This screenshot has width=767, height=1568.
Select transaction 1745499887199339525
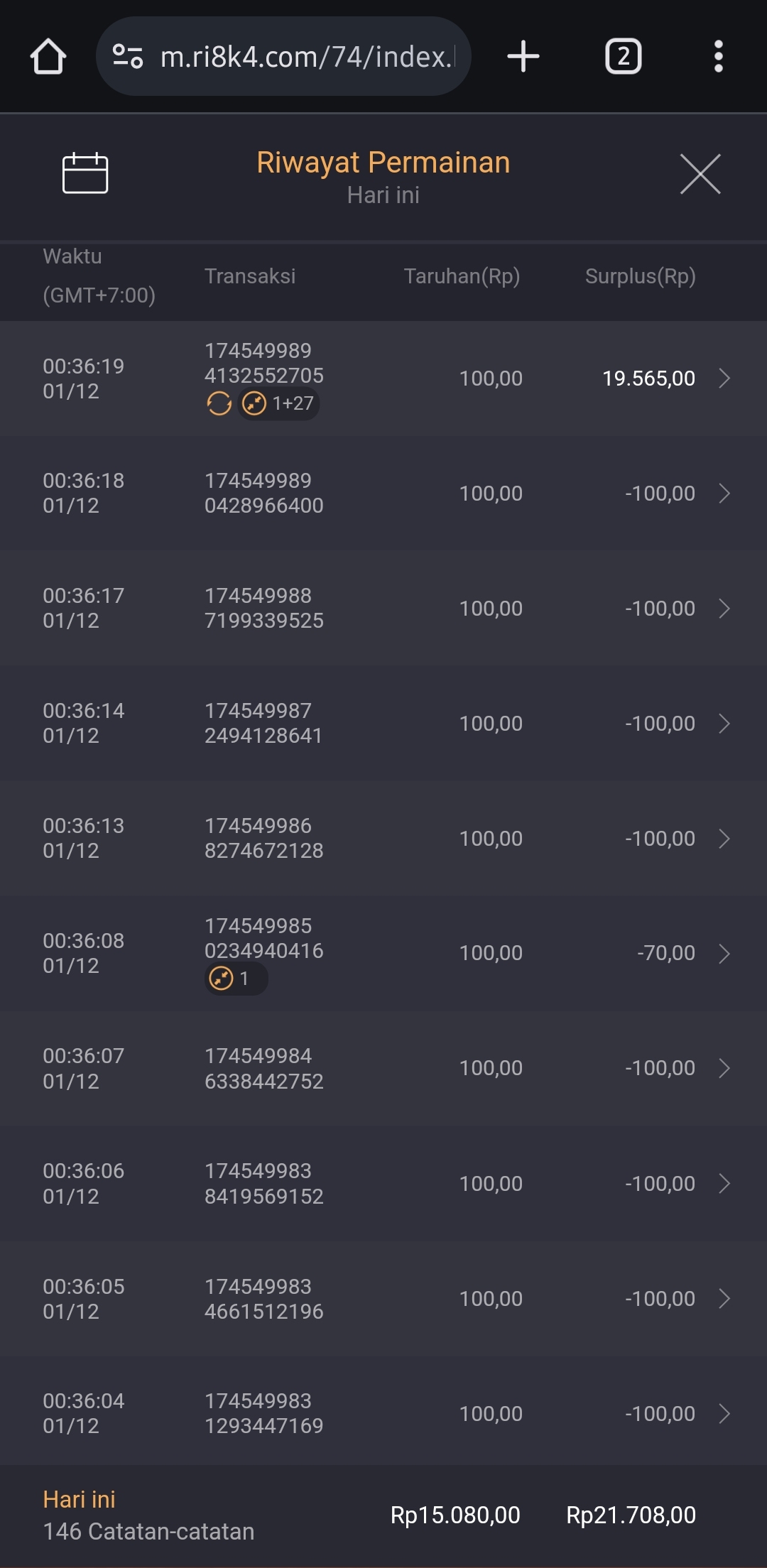[x=263, y=609]
